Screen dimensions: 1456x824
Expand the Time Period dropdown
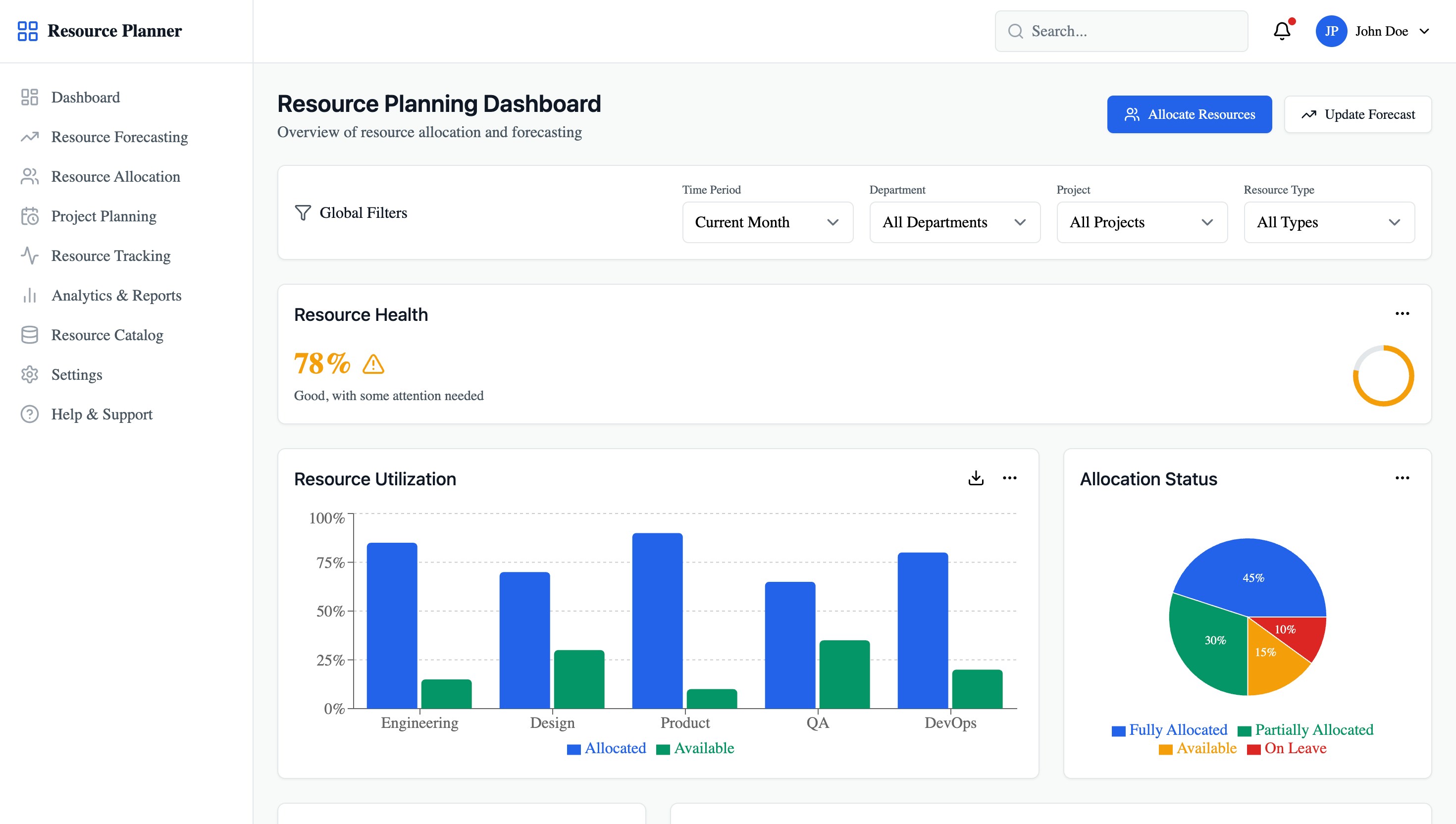click(767, 222)
